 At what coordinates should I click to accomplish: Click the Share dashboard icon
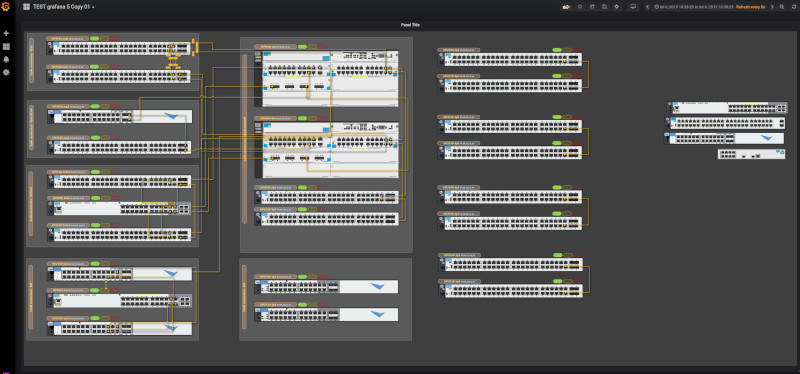pos(592,7)
